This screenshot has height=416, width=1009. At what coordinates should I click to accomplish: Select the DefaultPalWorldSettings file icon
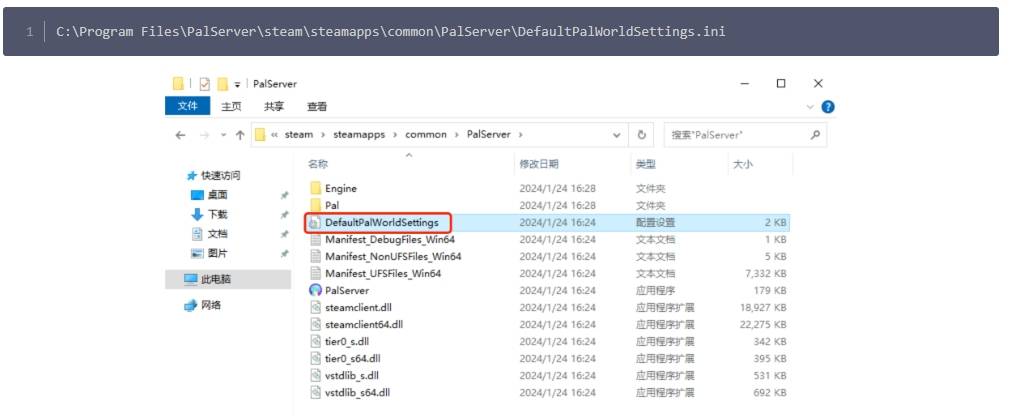tap(315, 222)
